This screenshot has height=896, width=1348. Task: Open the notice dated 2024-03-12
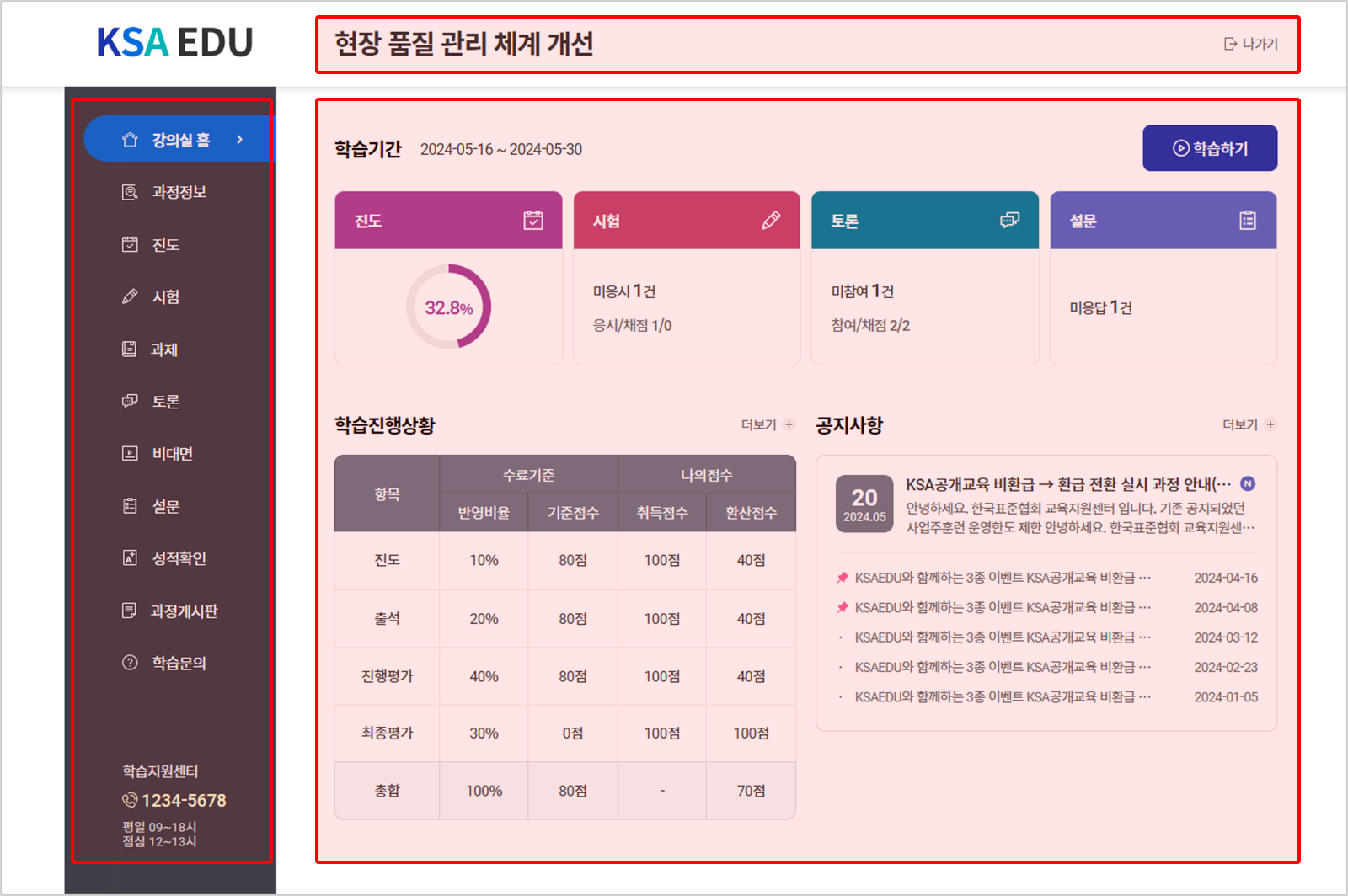(1046, 637)
